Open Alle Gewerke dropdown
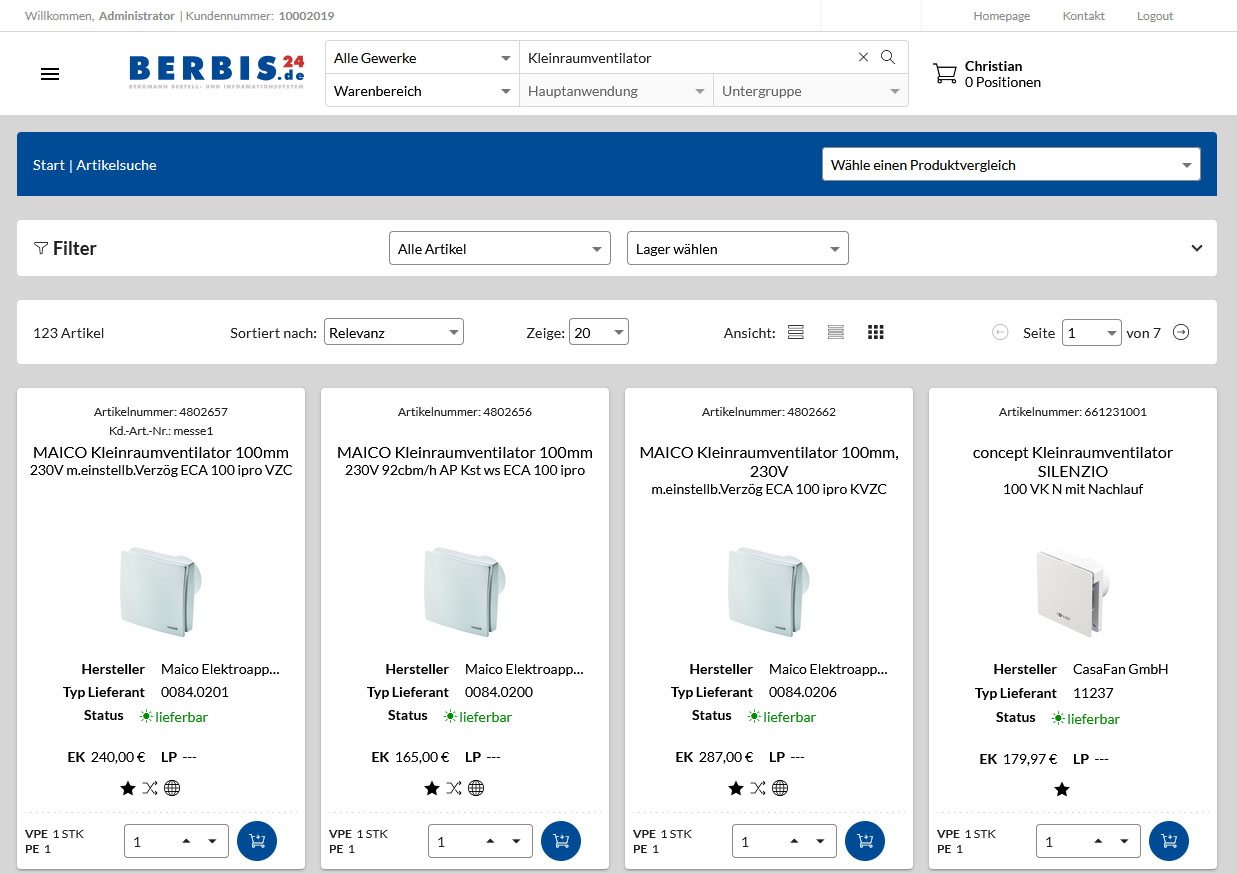 (422, 58)
